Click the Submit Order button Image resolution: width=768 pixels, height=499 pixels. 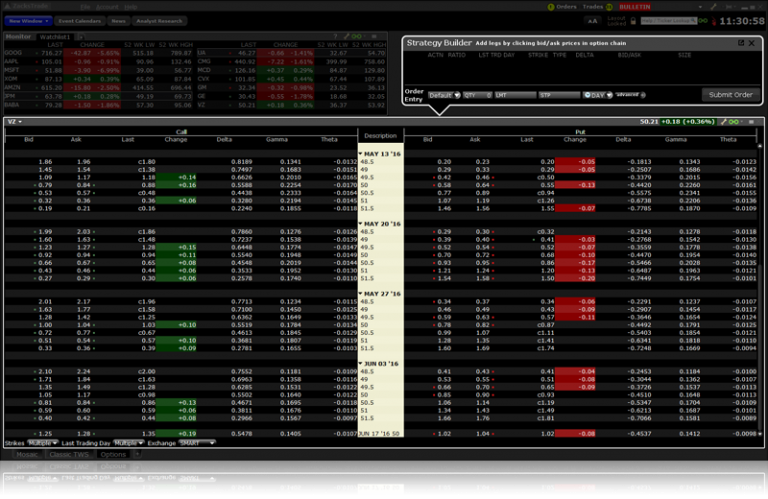[730, 95]
